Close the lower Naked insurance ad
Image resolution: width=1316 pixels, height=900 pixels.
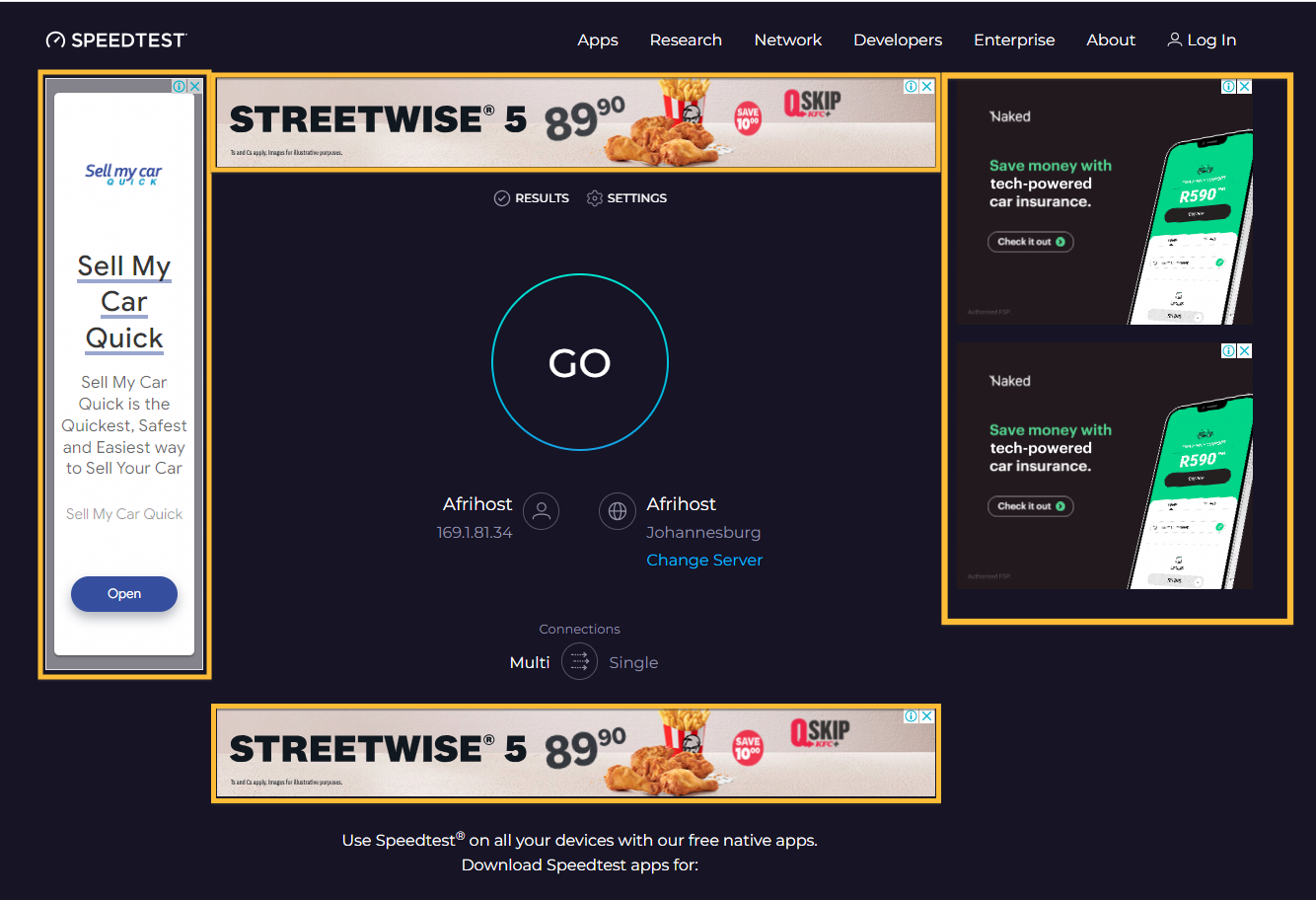pos(1245,350)
